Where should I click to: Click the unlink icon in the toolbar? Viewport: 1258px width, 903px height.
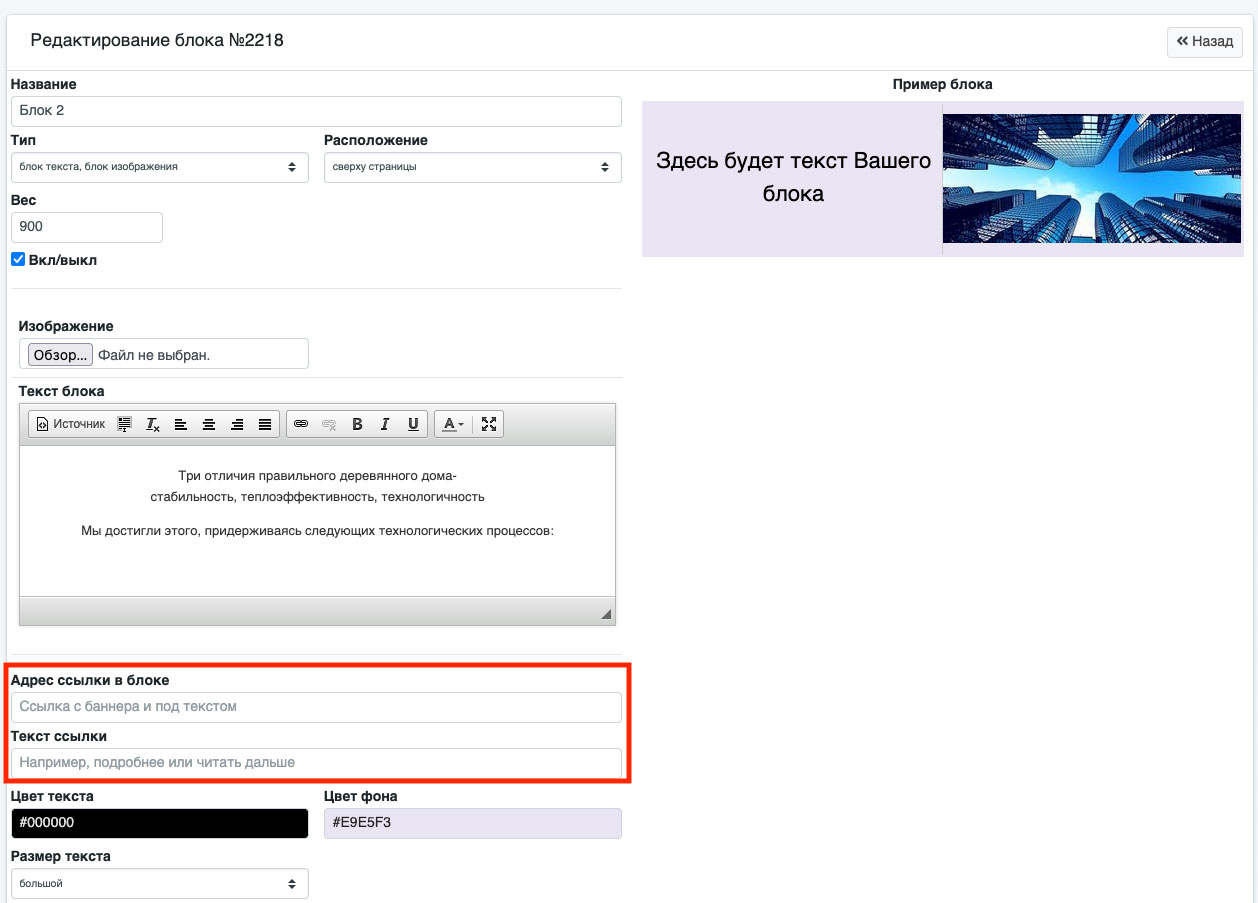[329, 424]
